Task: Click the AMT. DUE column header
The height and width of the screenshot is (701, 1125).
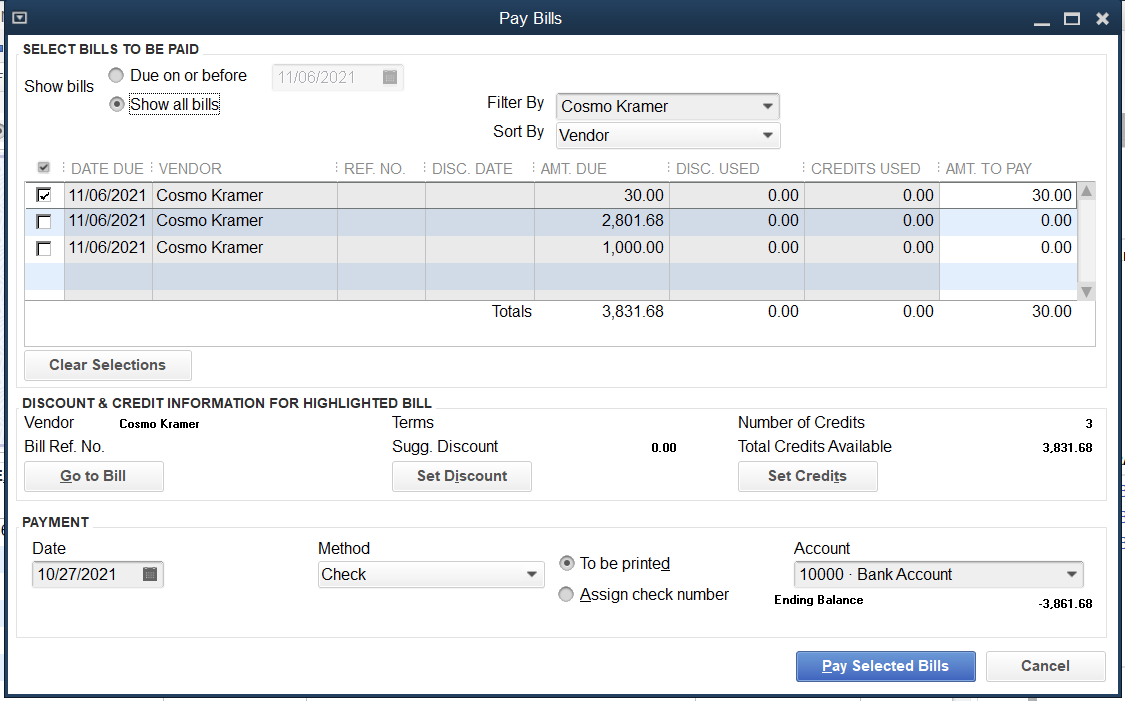Action: [573, 169]
